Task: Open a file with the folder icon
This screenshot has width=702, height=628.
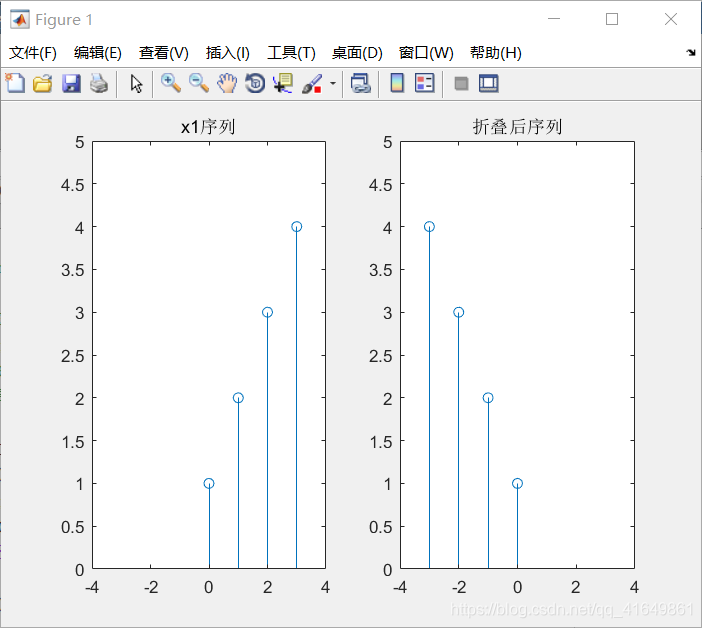Action: [x=43, y=83]
